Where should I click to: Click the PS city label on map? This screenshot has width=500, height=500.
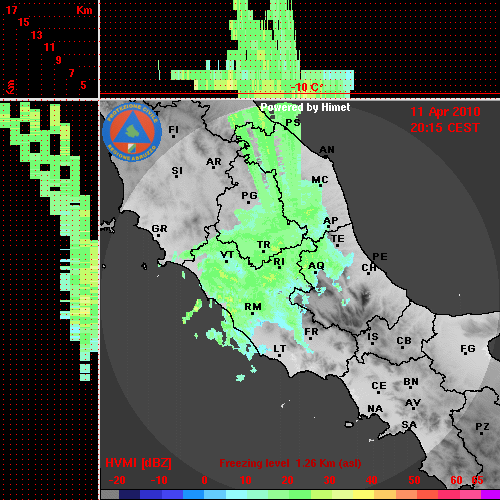click(293, 123)
